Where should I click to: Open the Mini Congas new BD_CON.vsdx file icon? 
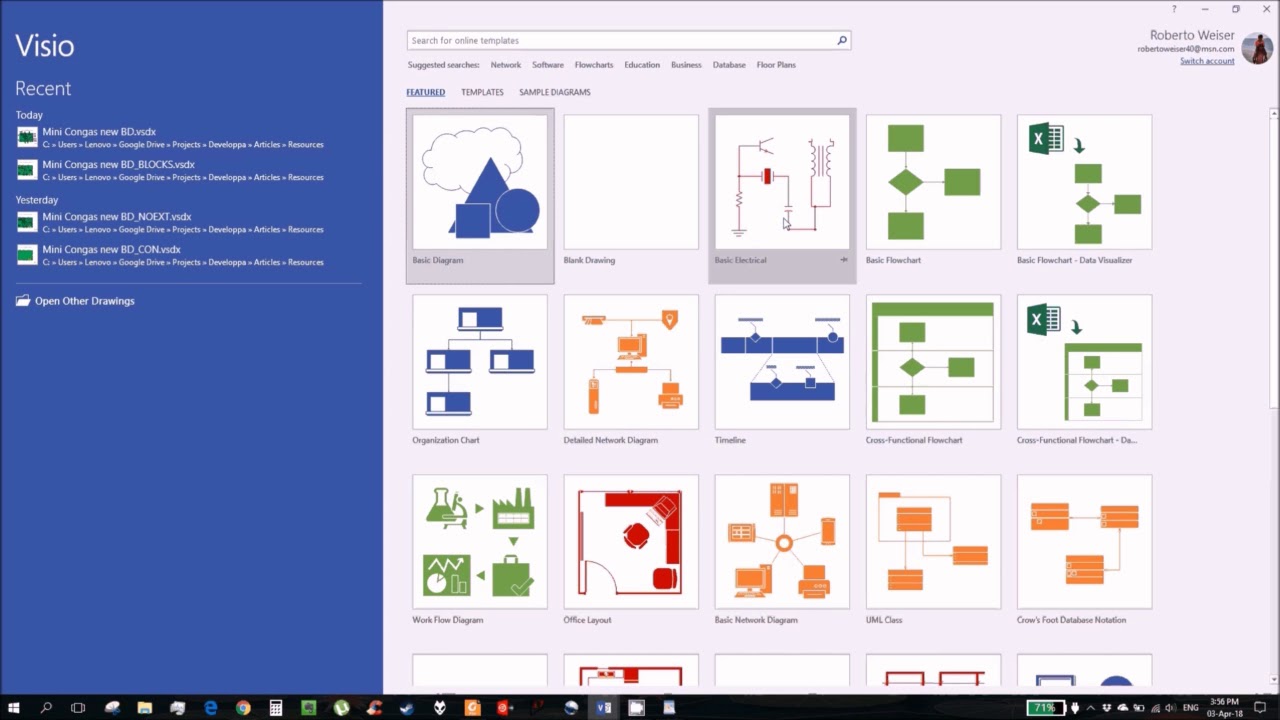point(27,255)
